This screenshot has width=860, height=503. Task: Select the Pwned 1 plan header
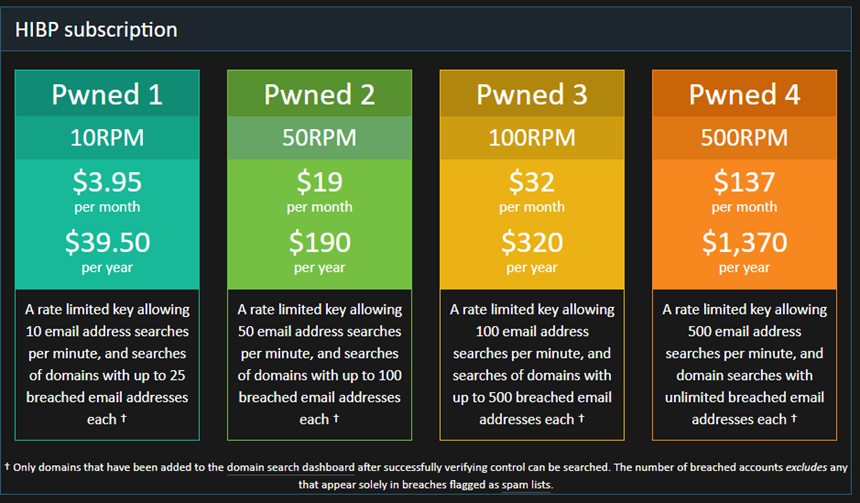point(107,94)
